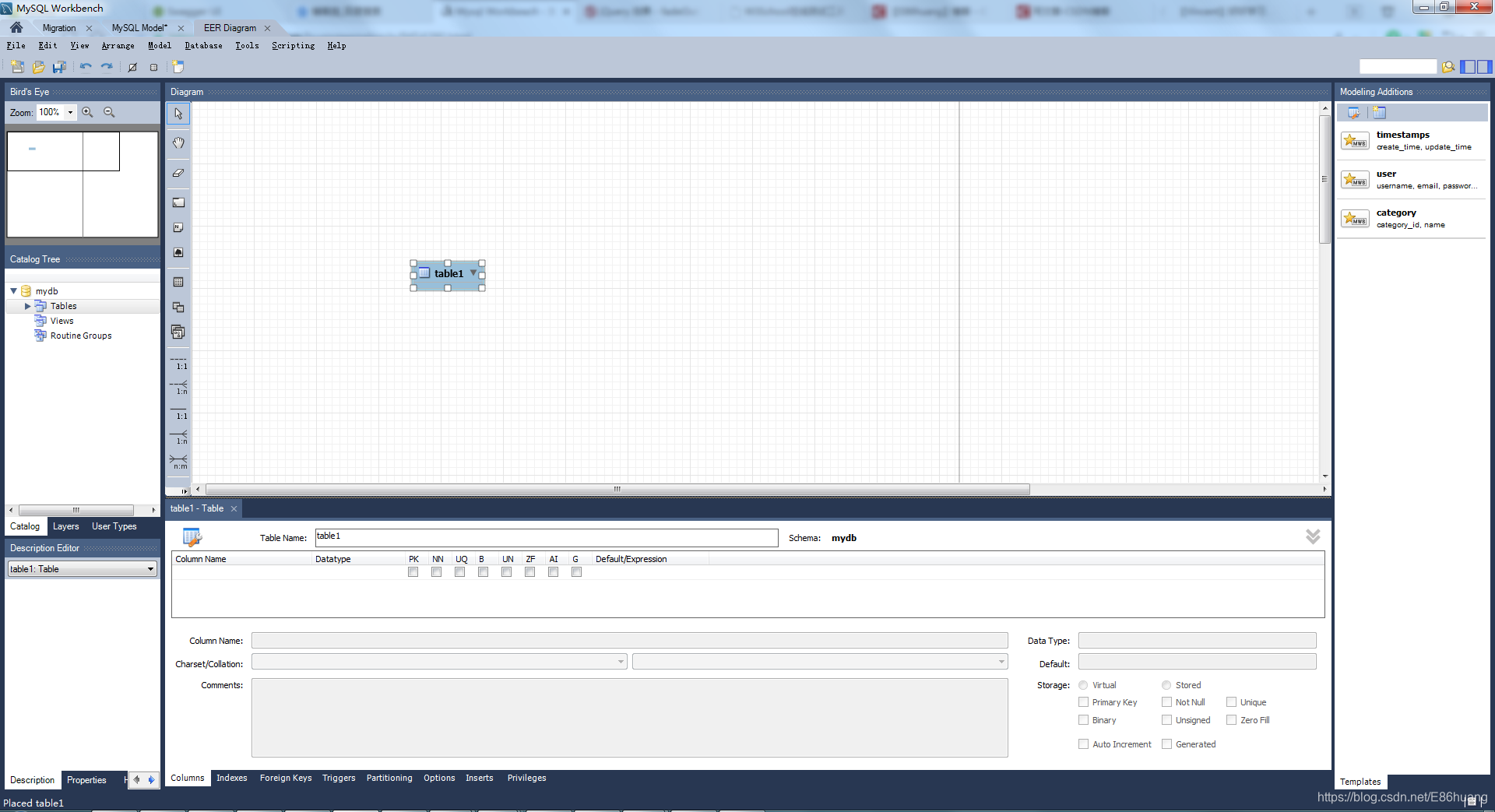Expand the hidden diagram tools arrow
Image resolution: width=1495 pixels, height=812 pixels.
(x=185, y=490)
